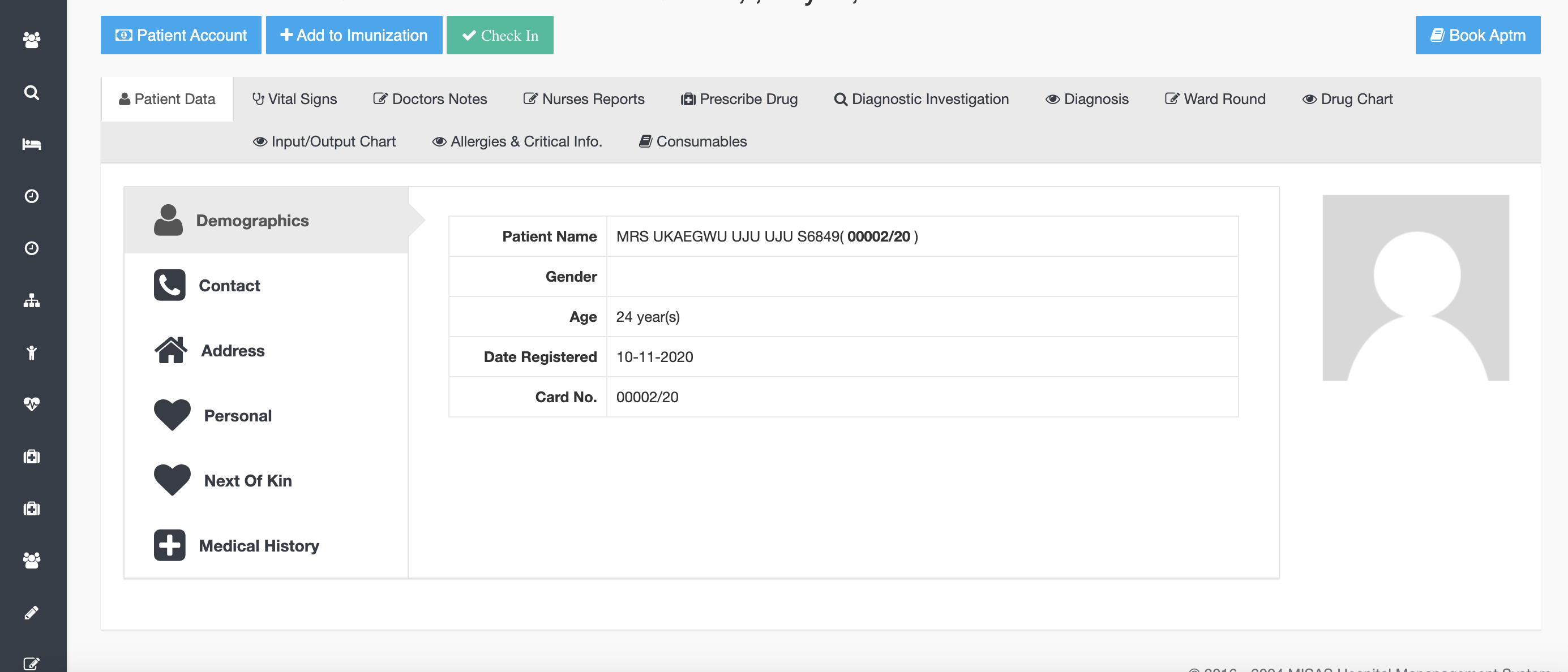Open Allergies & Critical Info tab
1568x672 pixels.
[516, 140]
